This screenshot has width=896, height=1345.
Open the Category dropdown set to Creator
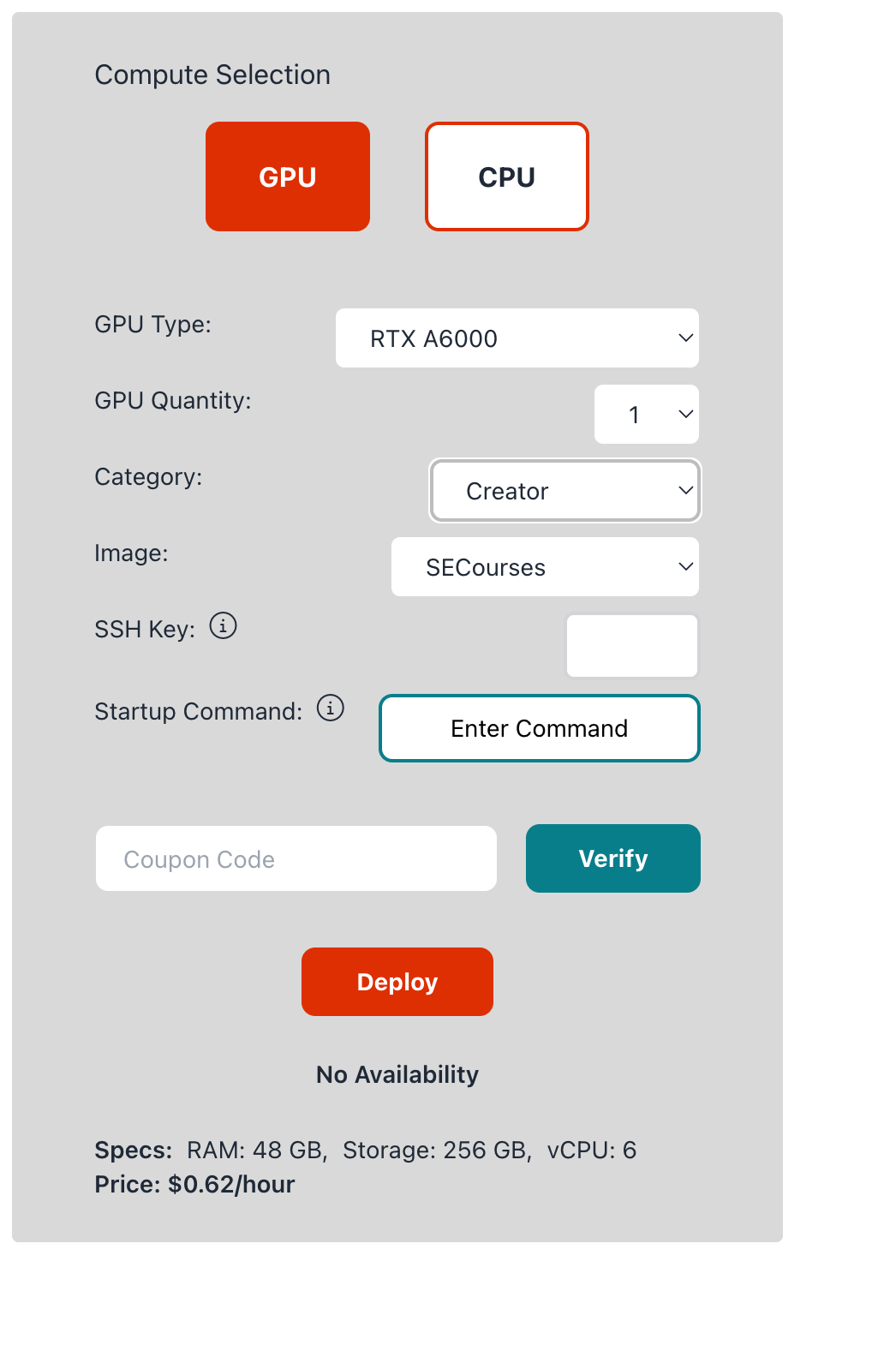point(565,491)
